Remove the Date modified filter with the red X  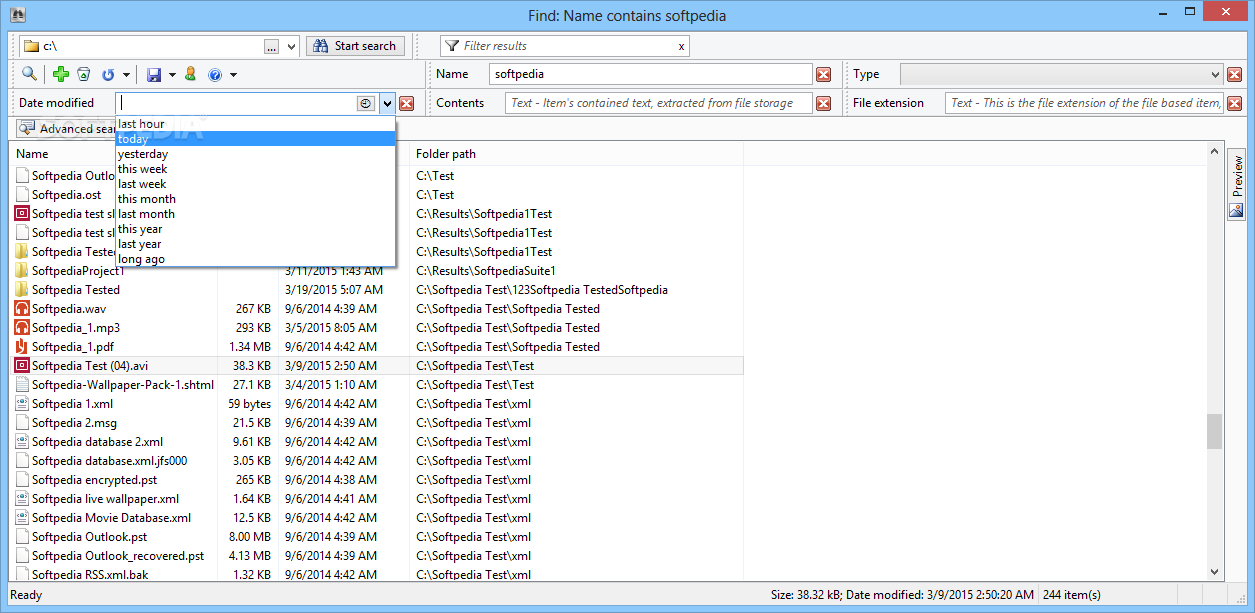[x=407, y=103]
